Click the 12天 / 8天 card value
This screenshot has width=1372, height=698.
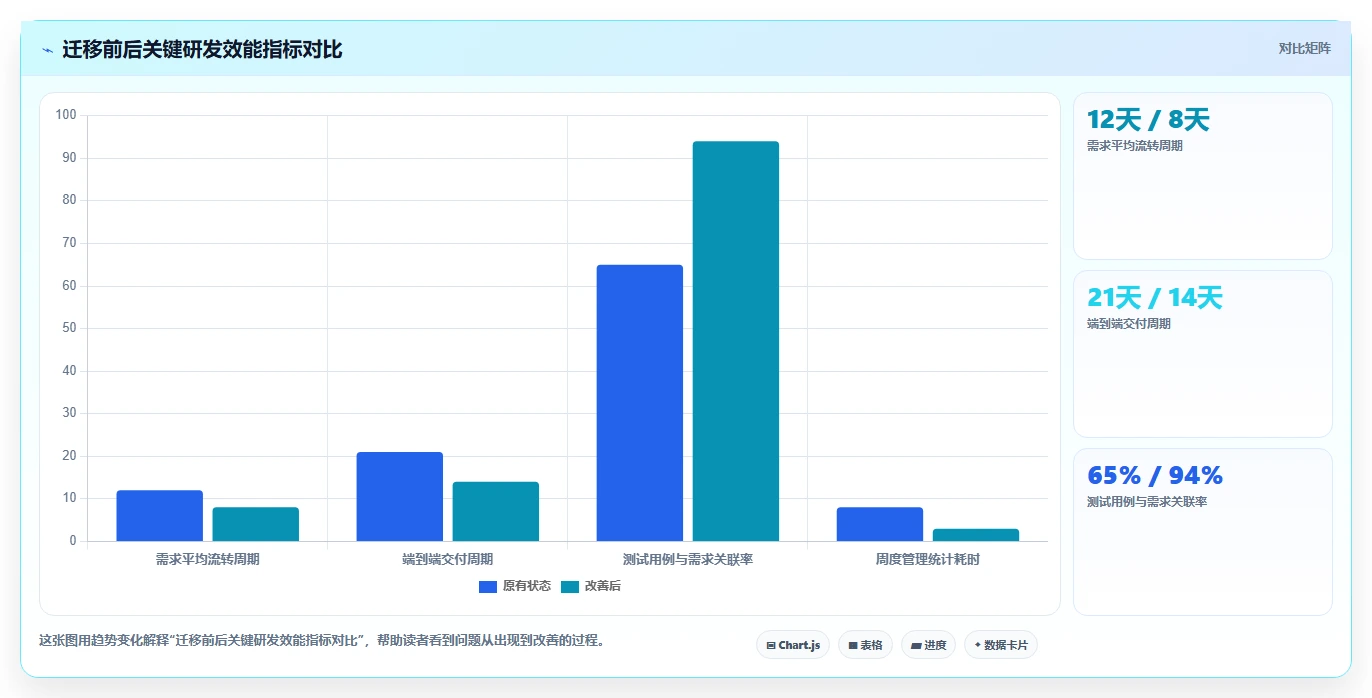[1148, 120]
